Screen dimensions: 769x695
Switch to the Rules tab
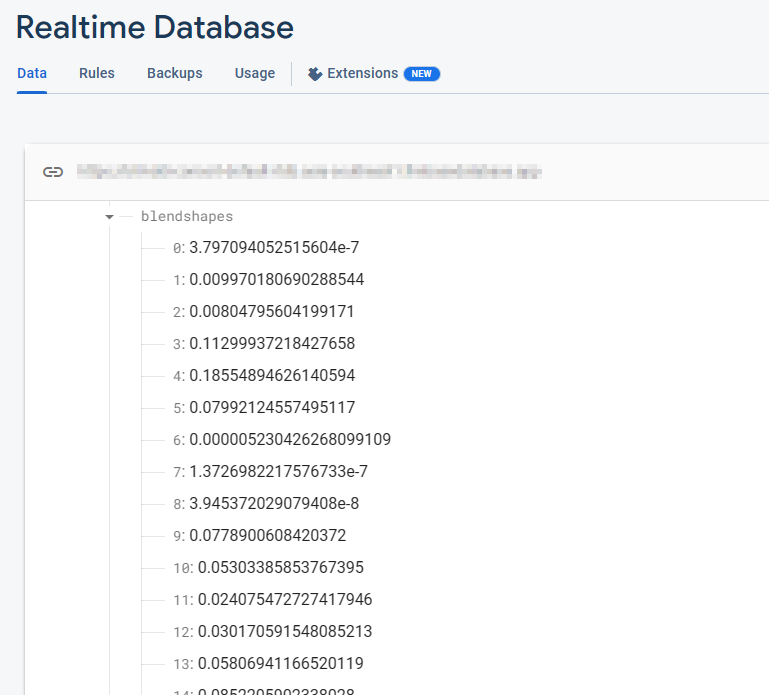(x=97, y=74)
